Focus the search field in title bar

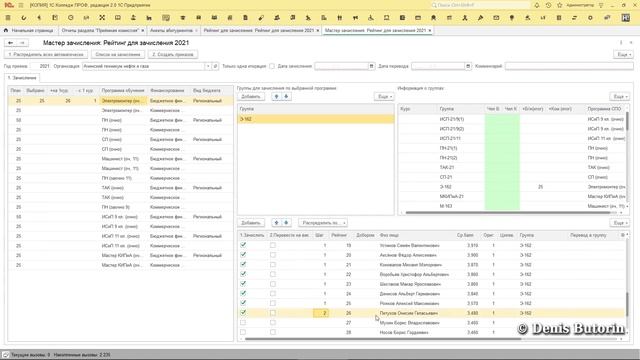[480, 5]
